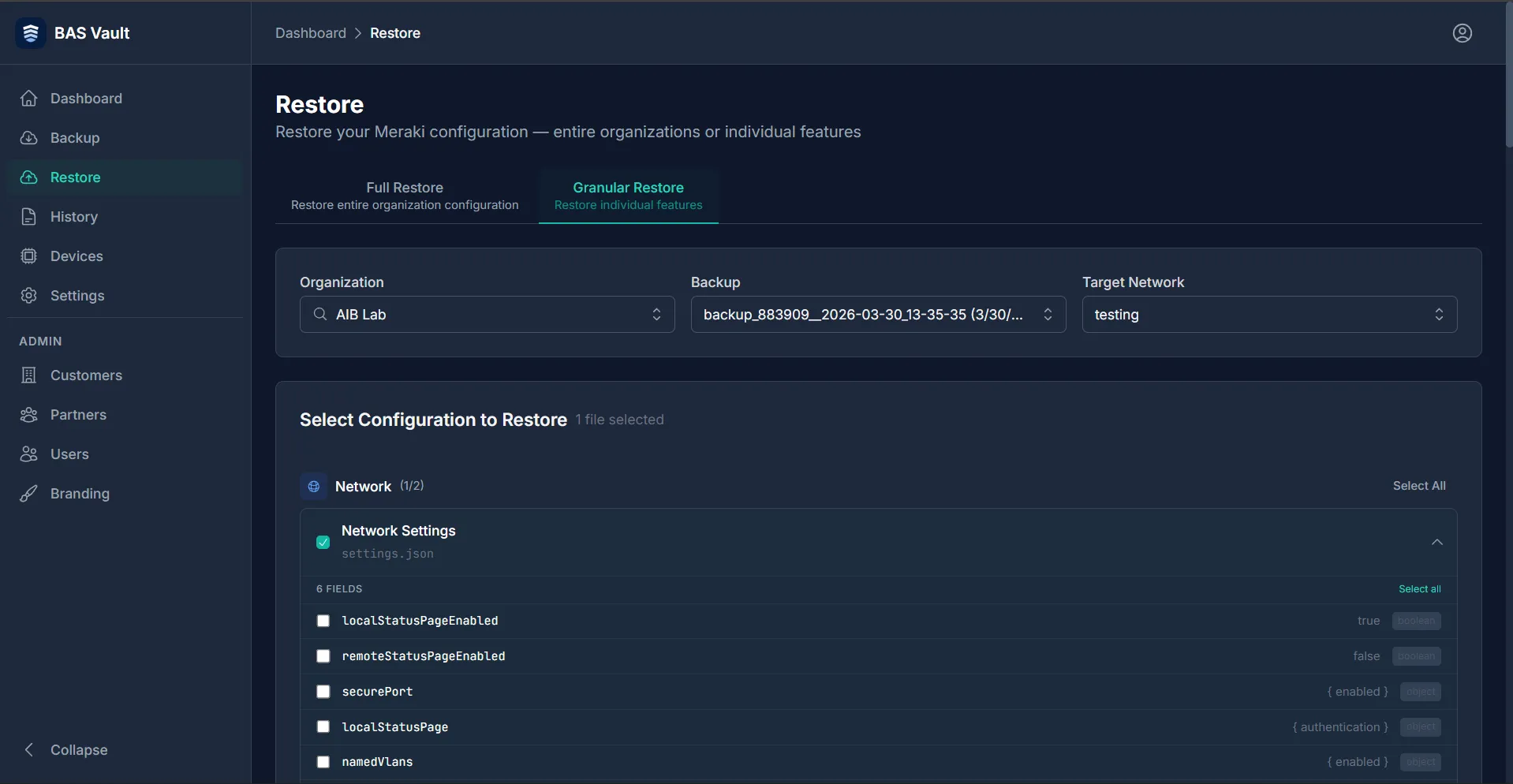Click Select All for the Network group
The width and height of the screenshot is (1513, 784).
pyautogui.click(x=1419, y=486)
